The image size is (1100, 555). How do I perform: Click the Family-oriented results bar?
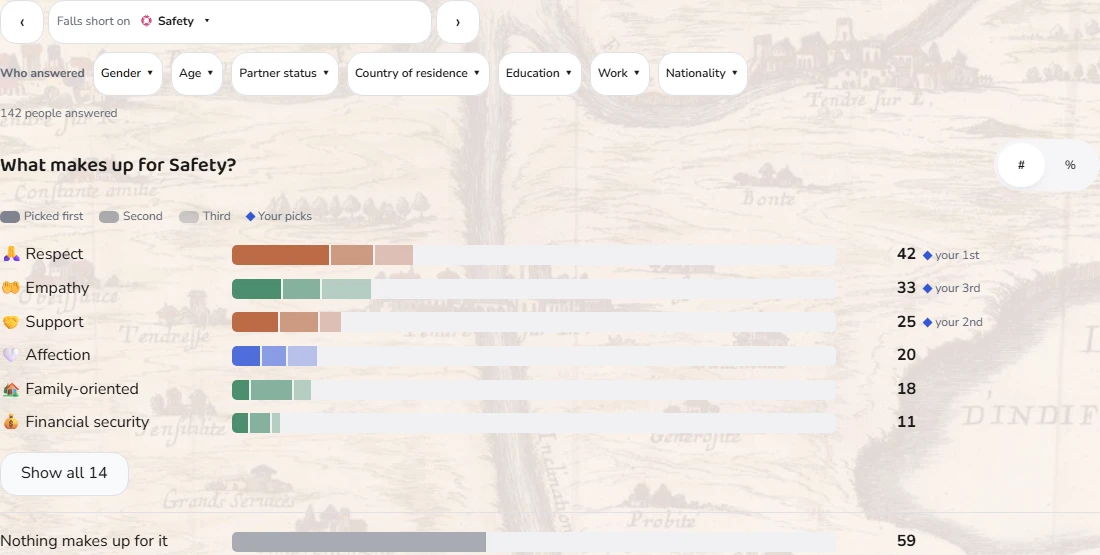(534, 390)
